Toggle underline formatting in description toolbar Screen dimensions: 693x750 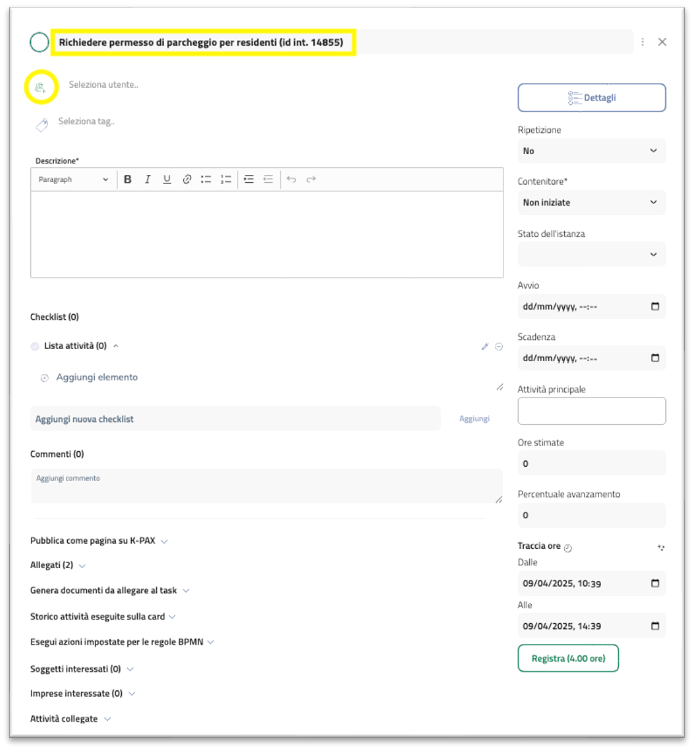(166, 180)
